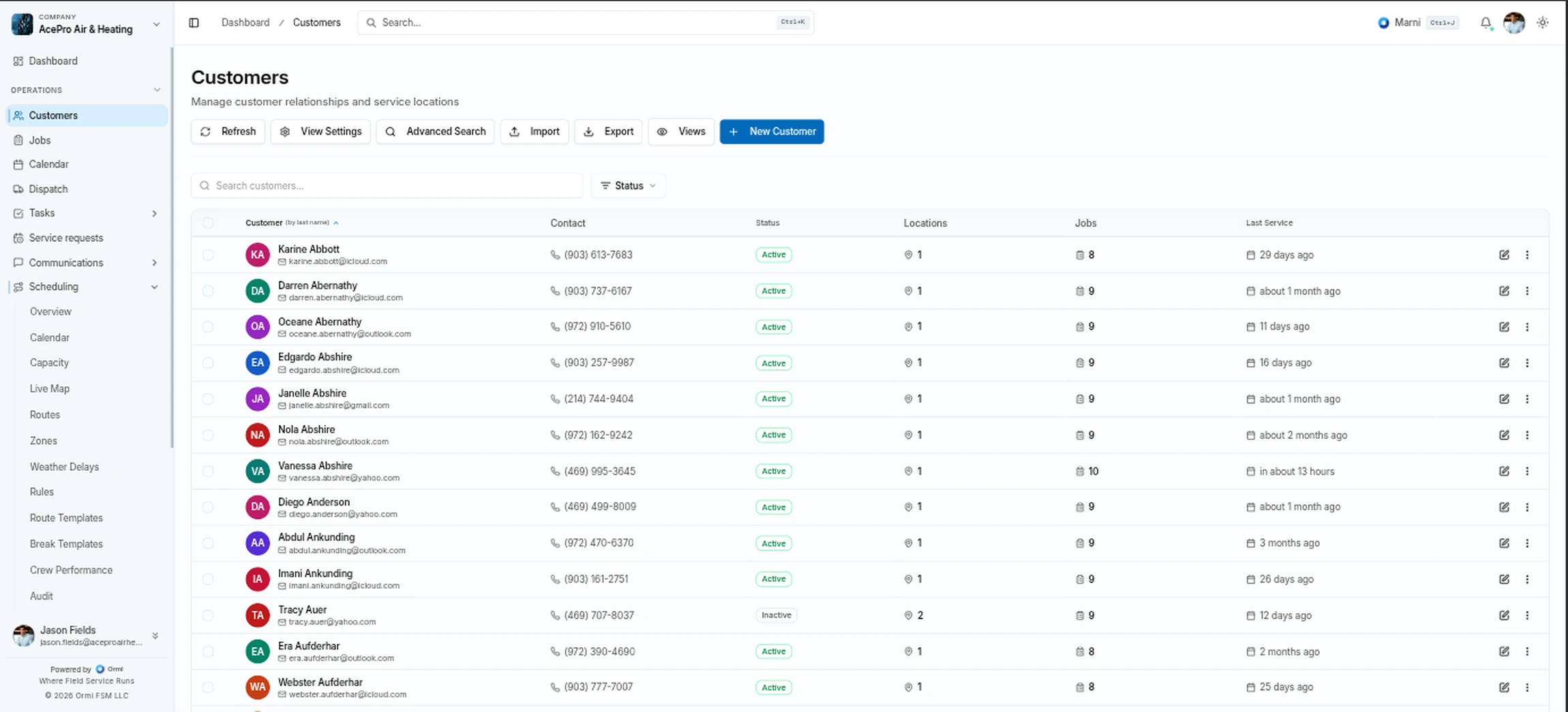Collapse the Scheduling submenu
The height and width of the screenshot is (712, 1568).
[x=154, y=287]
